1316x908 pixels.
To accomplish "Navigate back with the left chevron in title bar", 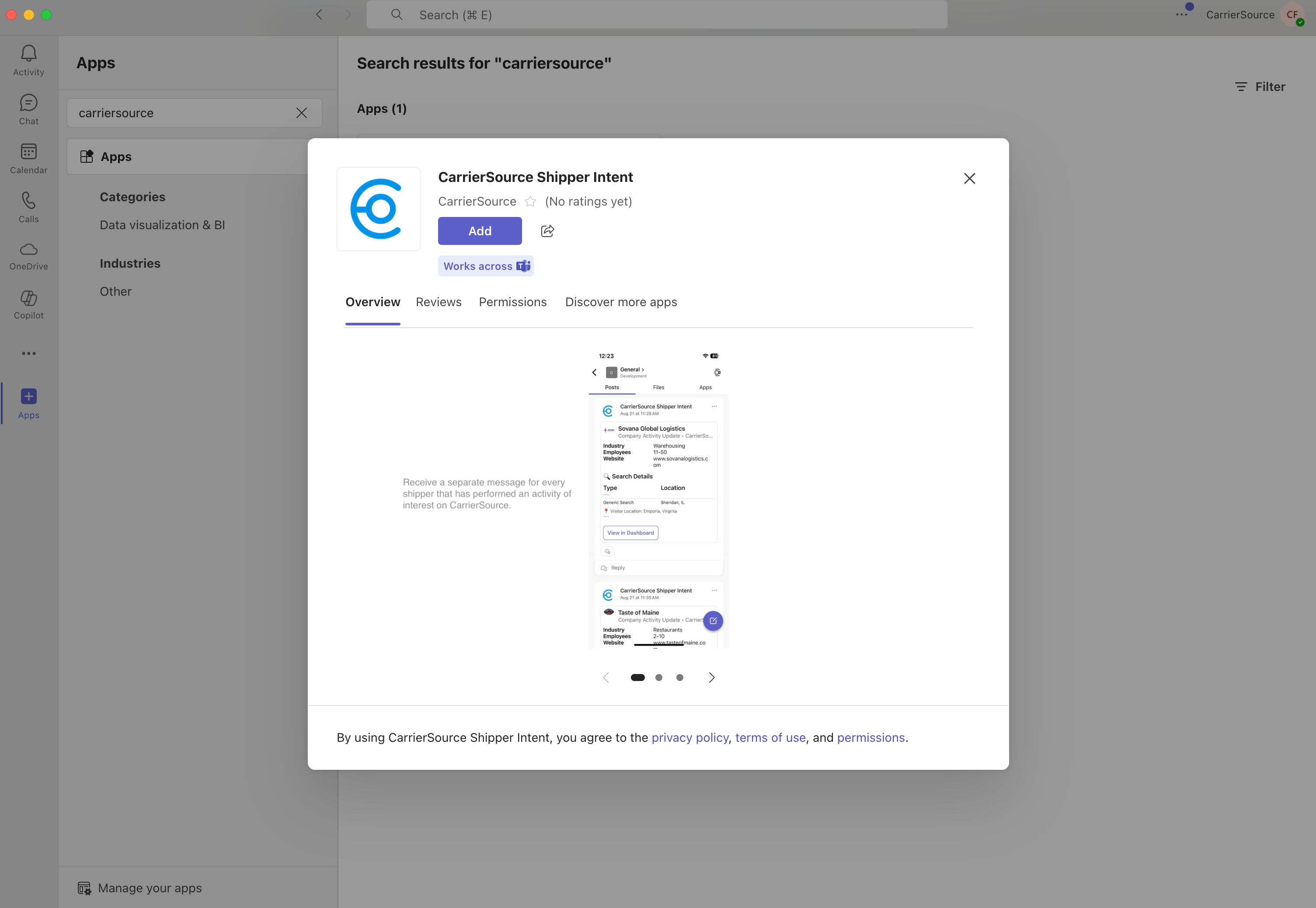I will coord(319,15).
